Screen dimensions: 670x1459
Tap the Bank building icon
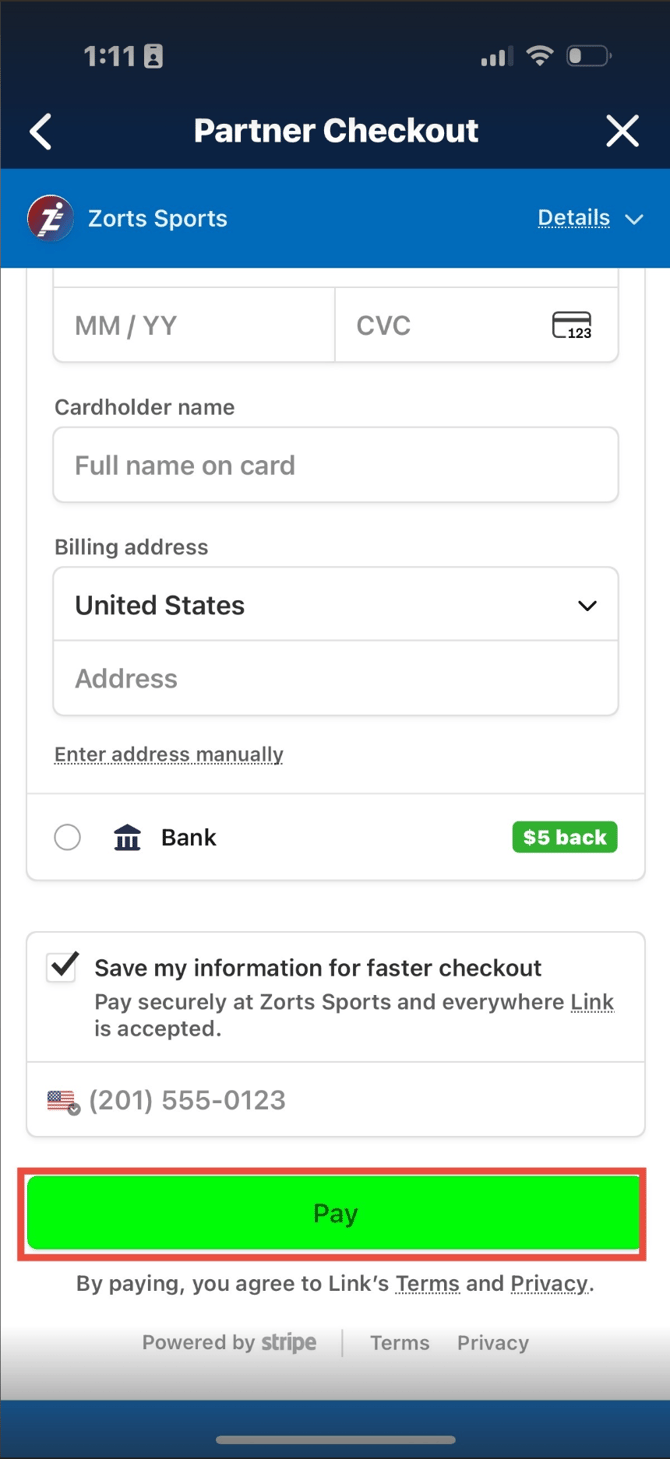point(127,838)
